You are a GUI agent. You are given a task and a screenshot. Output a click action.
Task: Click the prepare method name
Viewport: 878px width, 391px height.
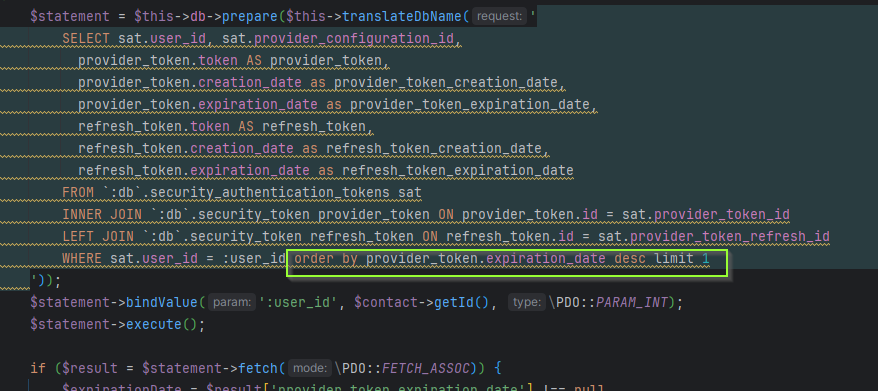pos(250,17)
